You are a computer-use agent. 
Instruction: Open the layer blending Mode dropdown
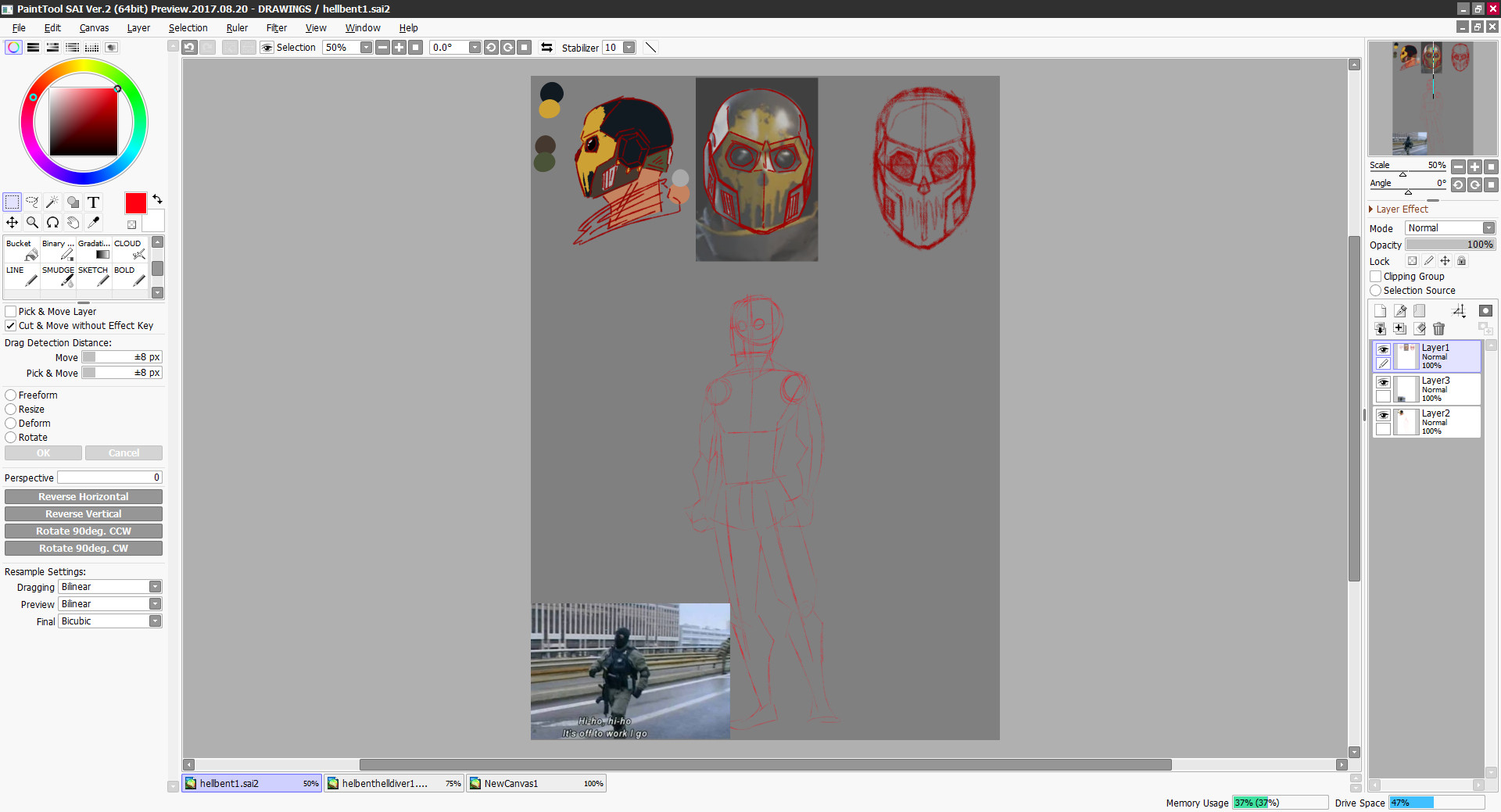pos(1488,228)
